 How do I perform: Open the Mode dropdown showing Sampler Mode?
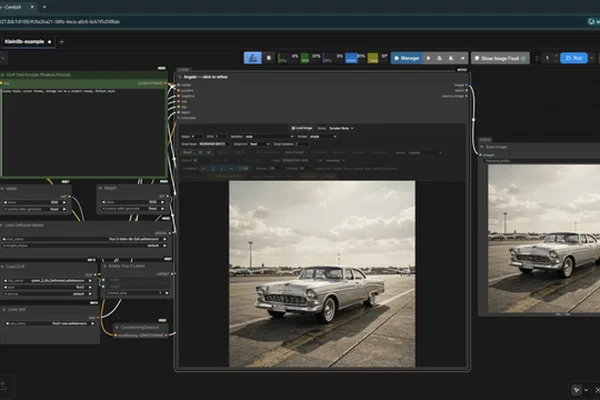341,128
